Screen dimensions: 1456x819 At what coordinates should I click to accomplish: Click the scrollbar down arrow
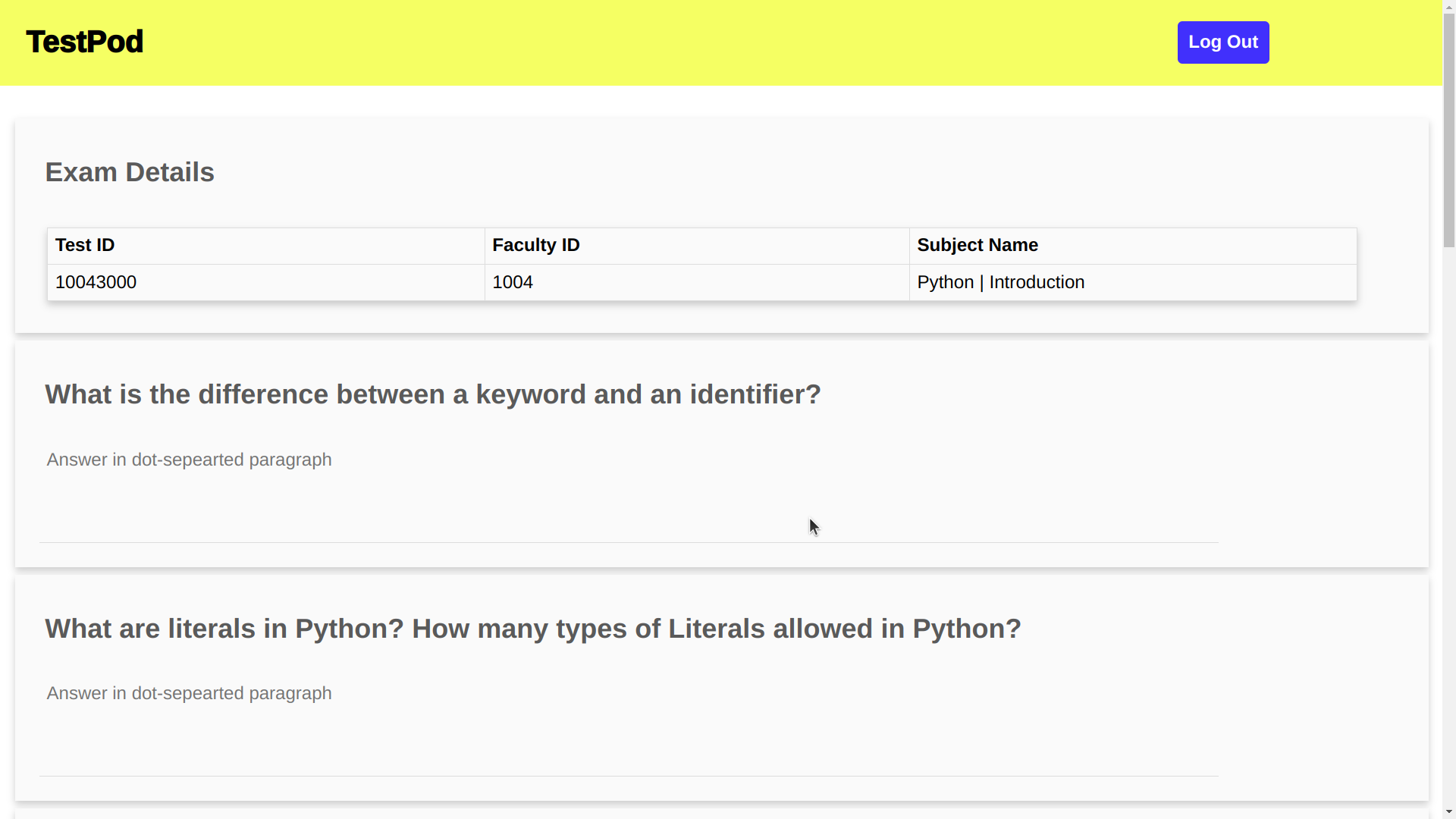(x=1448, y=812)
